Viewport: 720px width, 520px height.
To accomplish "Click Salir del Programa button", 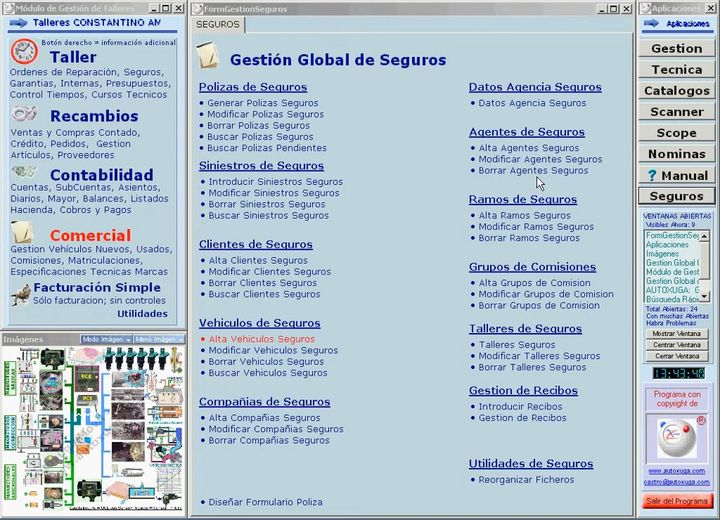I will point(677,501).
